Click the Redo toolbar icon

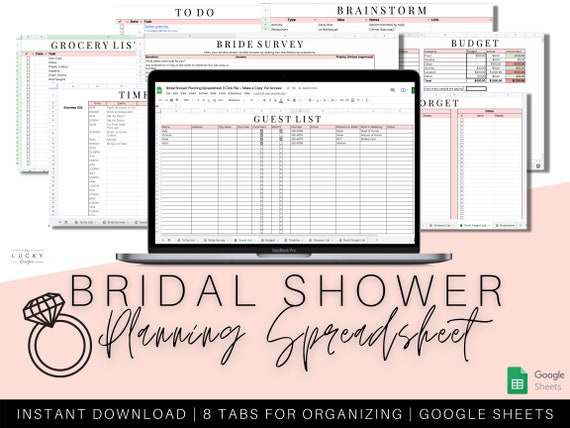coord(166,100)
